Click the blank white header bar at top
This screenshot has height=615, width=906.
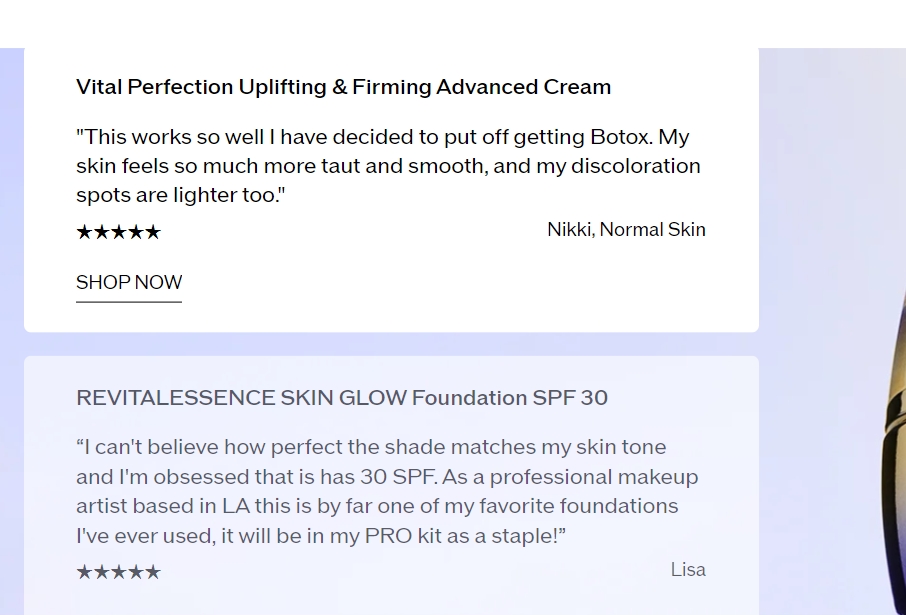coord(453,24)
